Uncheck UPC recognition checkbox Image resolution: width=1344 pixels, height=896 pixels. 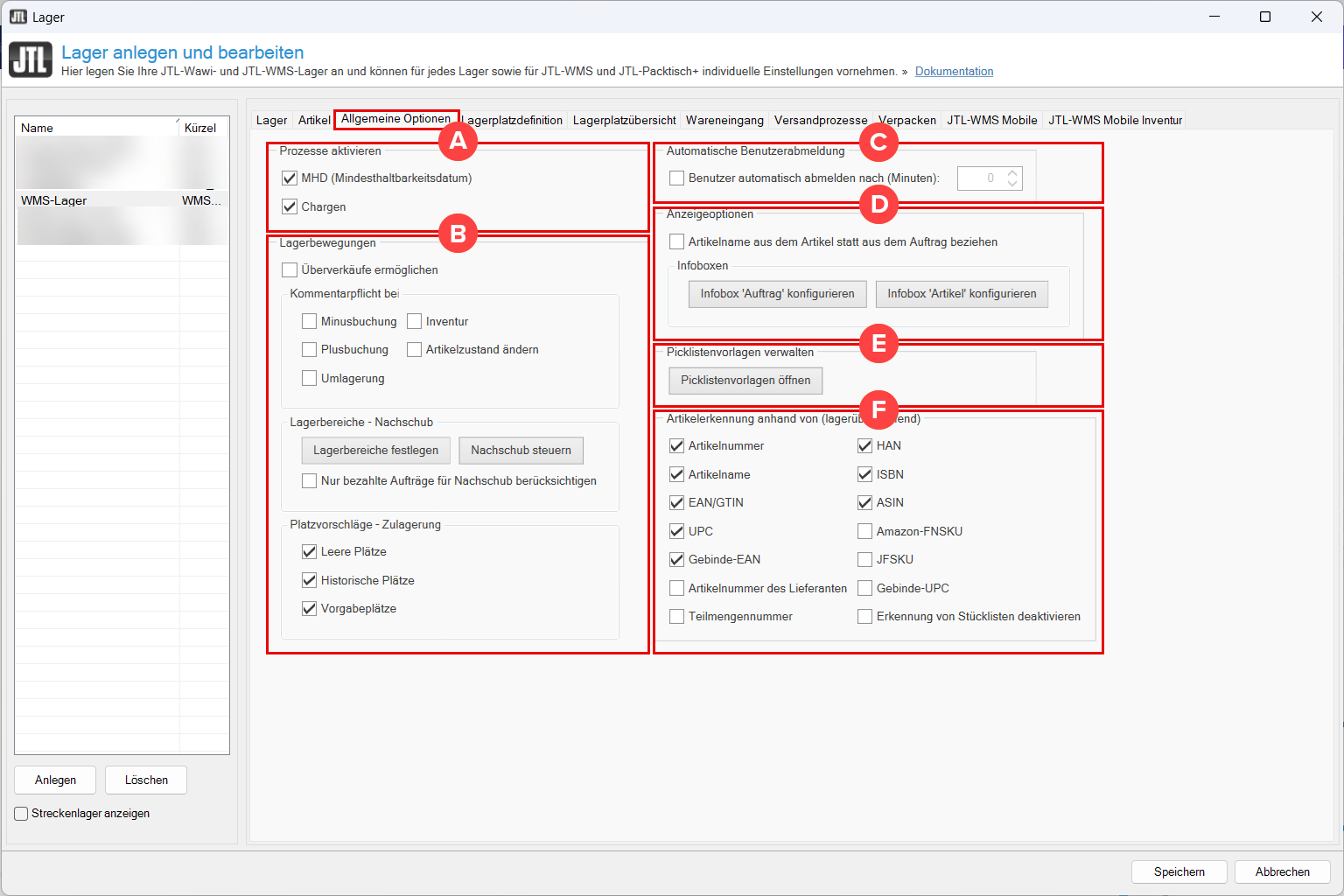[x=676, y=532]
